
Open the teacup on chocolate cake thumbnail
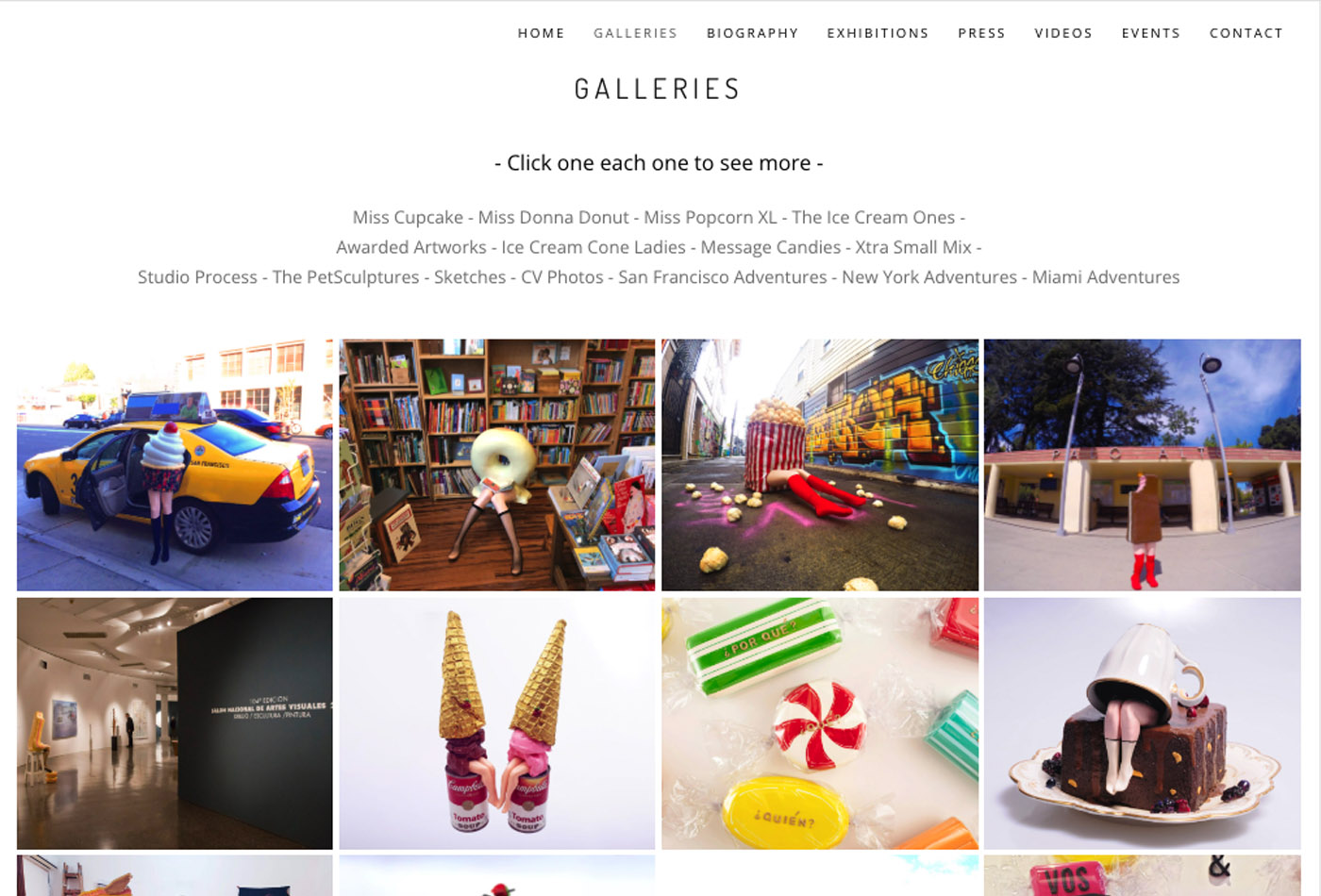(x=1143, y=723)
